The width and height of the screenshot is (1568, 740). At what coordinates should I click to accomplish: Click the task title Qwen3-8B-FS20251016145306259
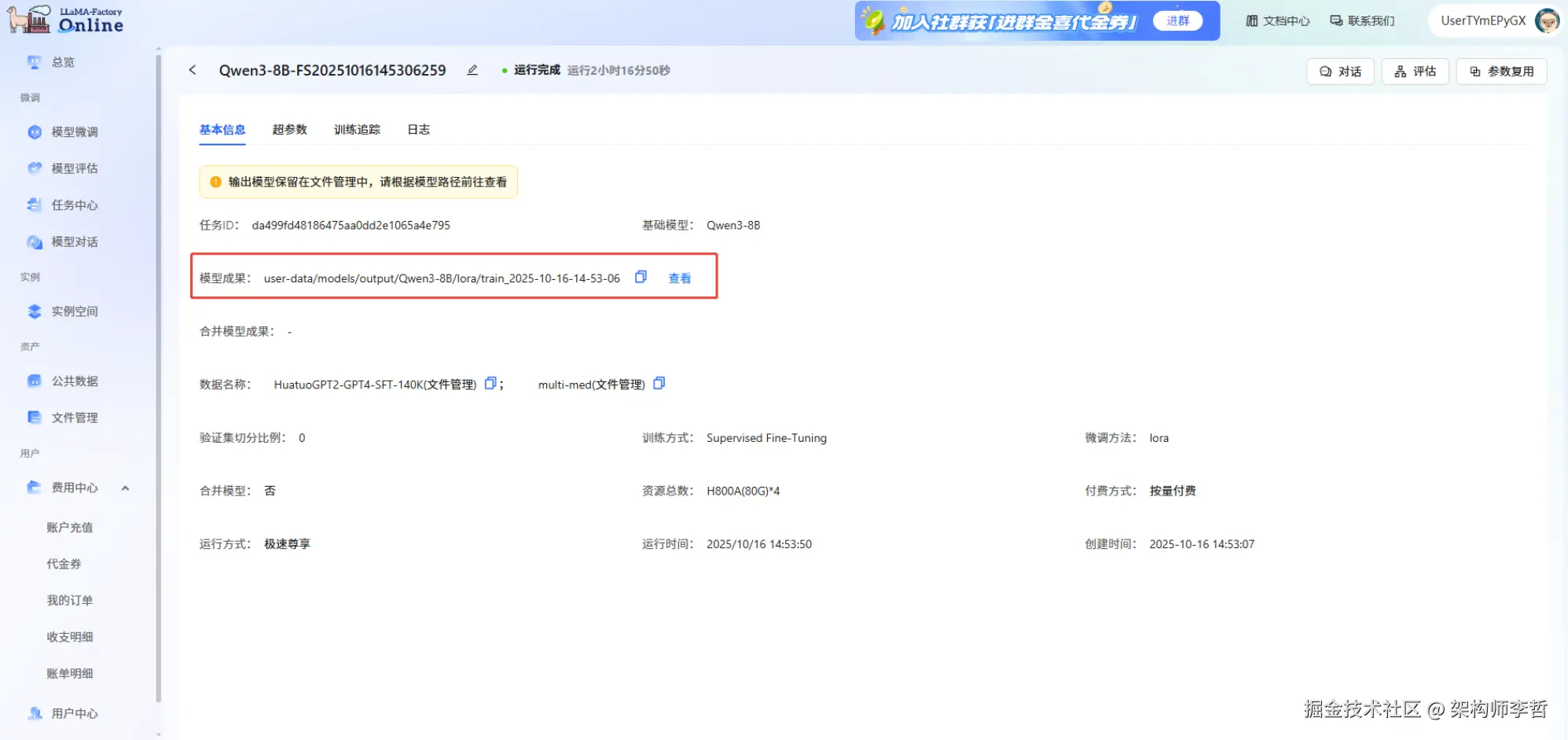point(332,70)
